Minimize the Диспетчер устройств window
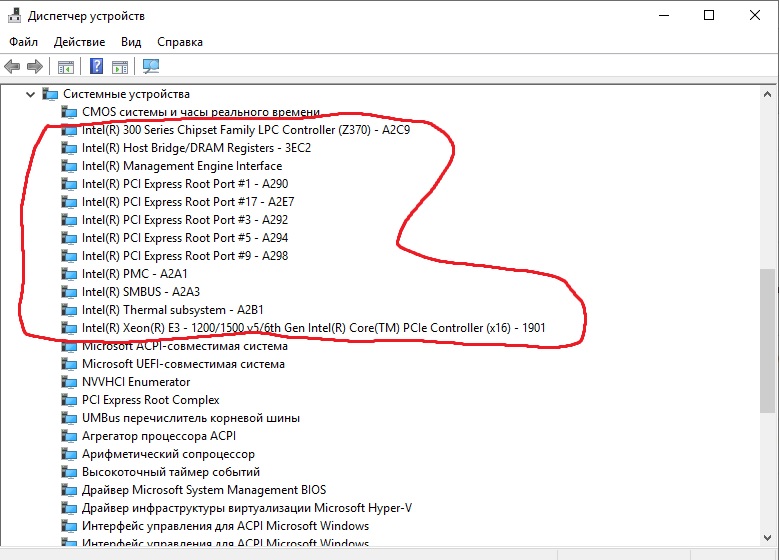 pyautogui.click(x=664, y=15)
